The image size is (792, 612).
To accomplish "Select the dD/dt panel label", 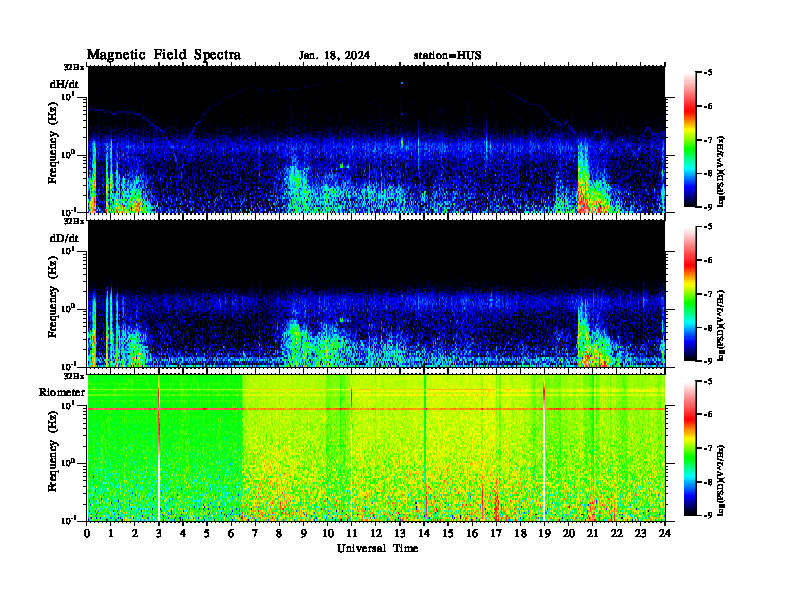I will point(64,238).
